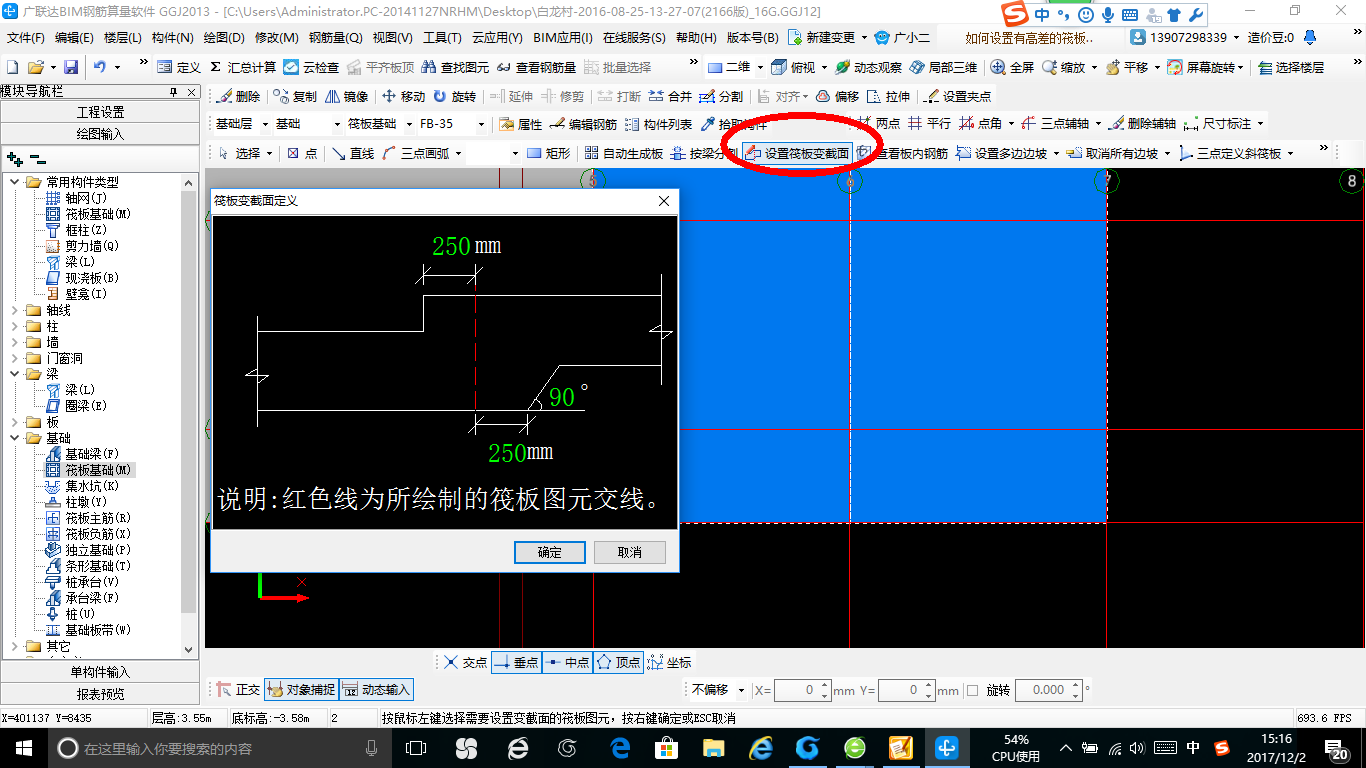Click 确定 in the dialog

coord(549,552)
